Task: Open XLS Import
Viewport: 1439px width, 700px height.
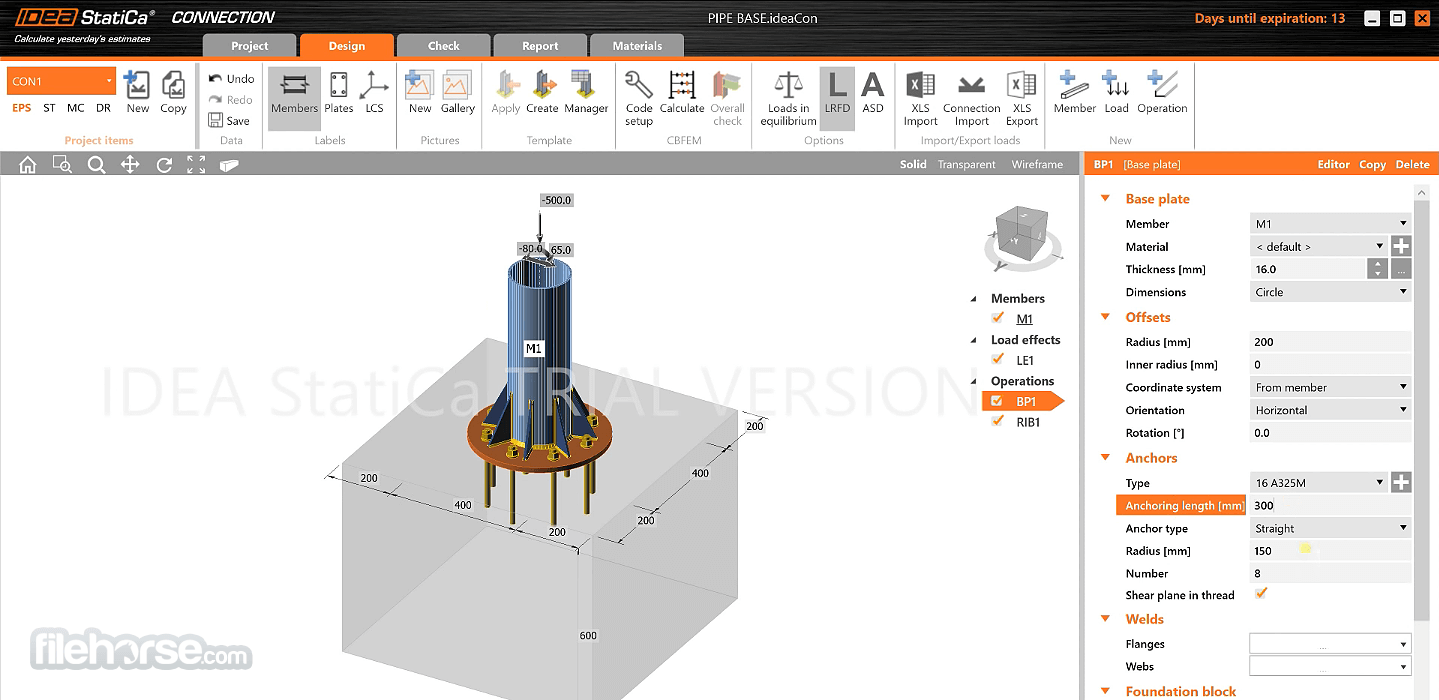Action: click(x=920, y=98)
